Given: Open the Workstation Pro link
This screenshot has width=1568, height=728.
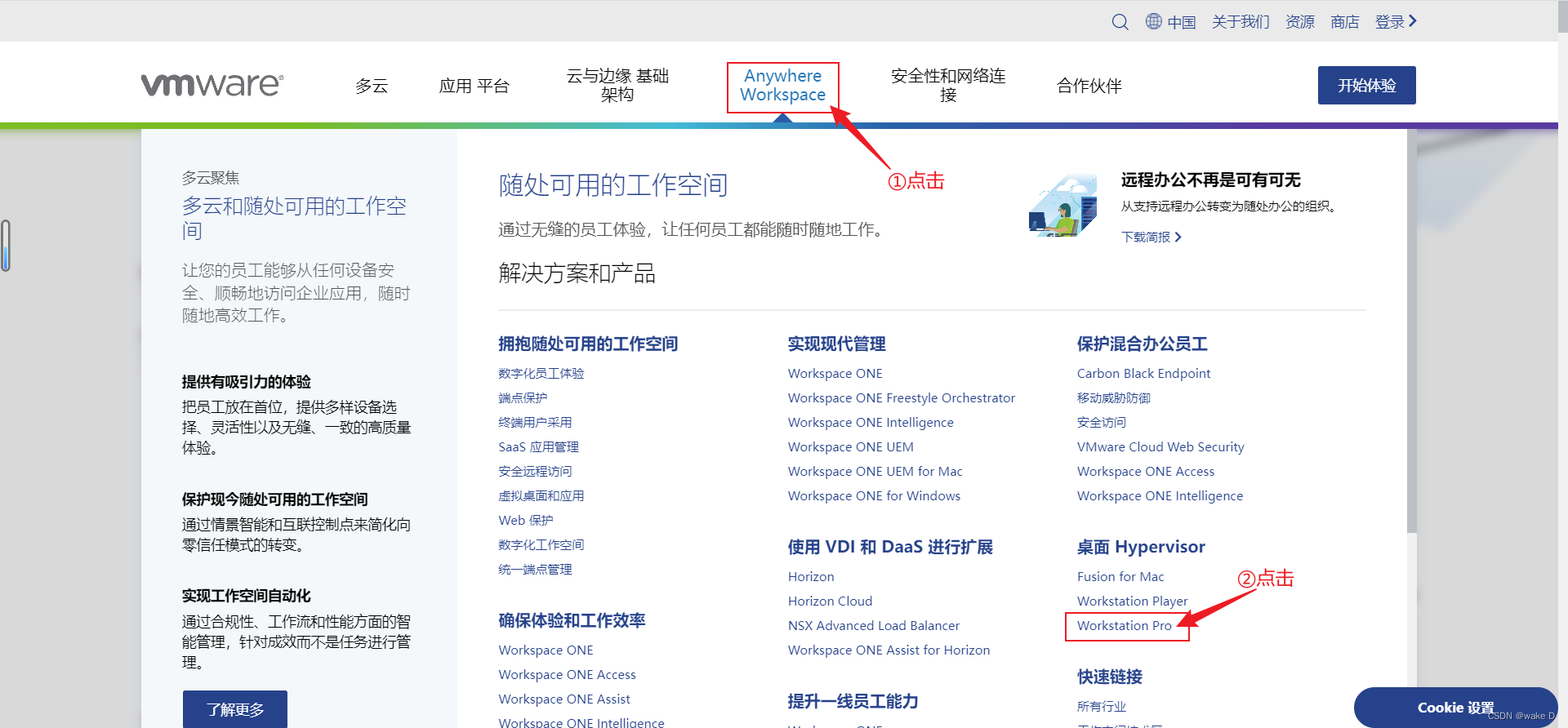Looking at the screenshot, I should click(x=1124, y=625).
